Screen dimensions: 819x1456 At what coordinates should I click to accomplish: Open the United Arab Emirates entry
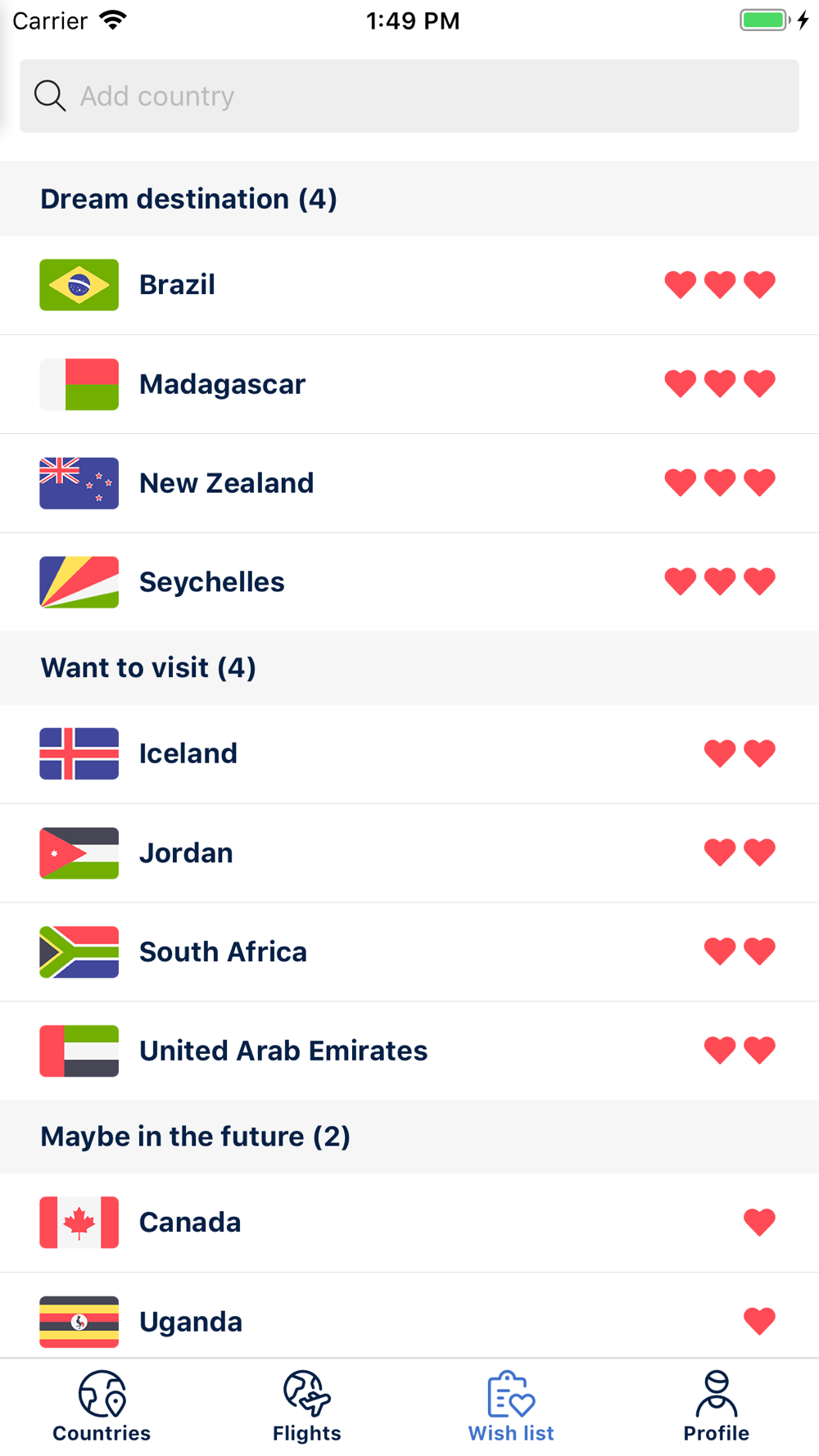409,1051
